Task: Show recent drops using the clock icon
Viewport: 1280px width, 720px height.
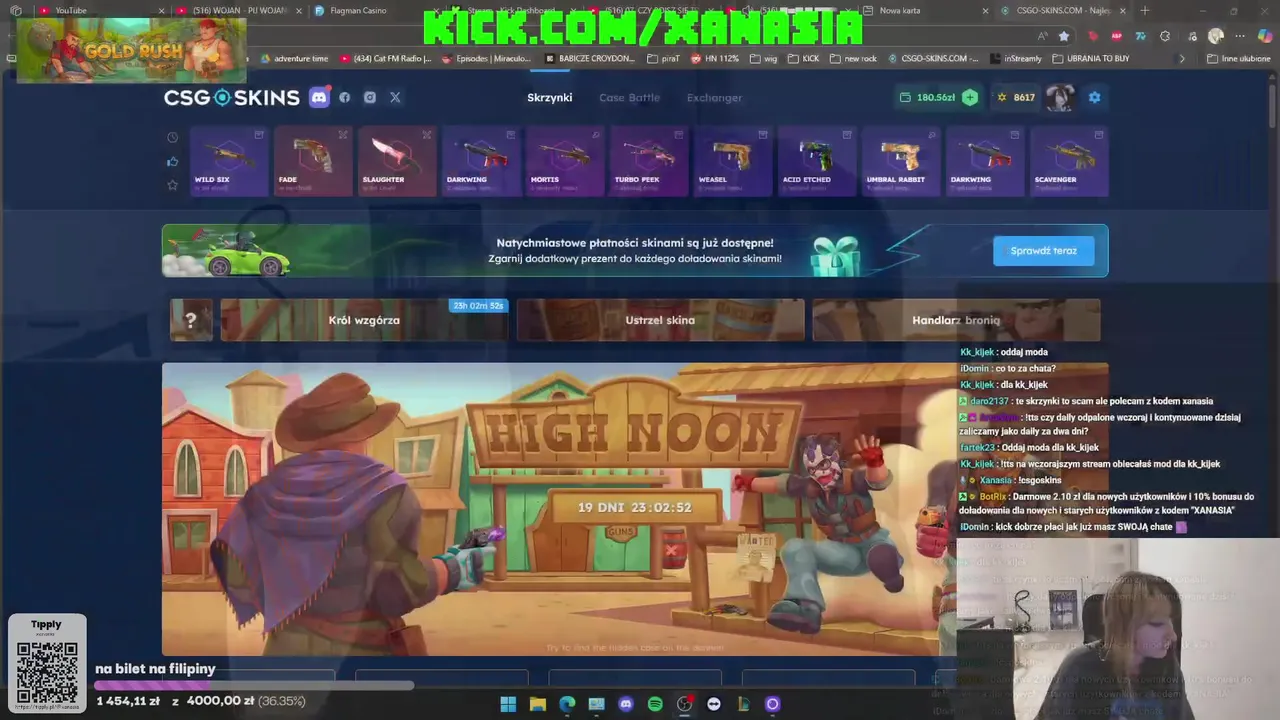Action: [x=173, y=137]
